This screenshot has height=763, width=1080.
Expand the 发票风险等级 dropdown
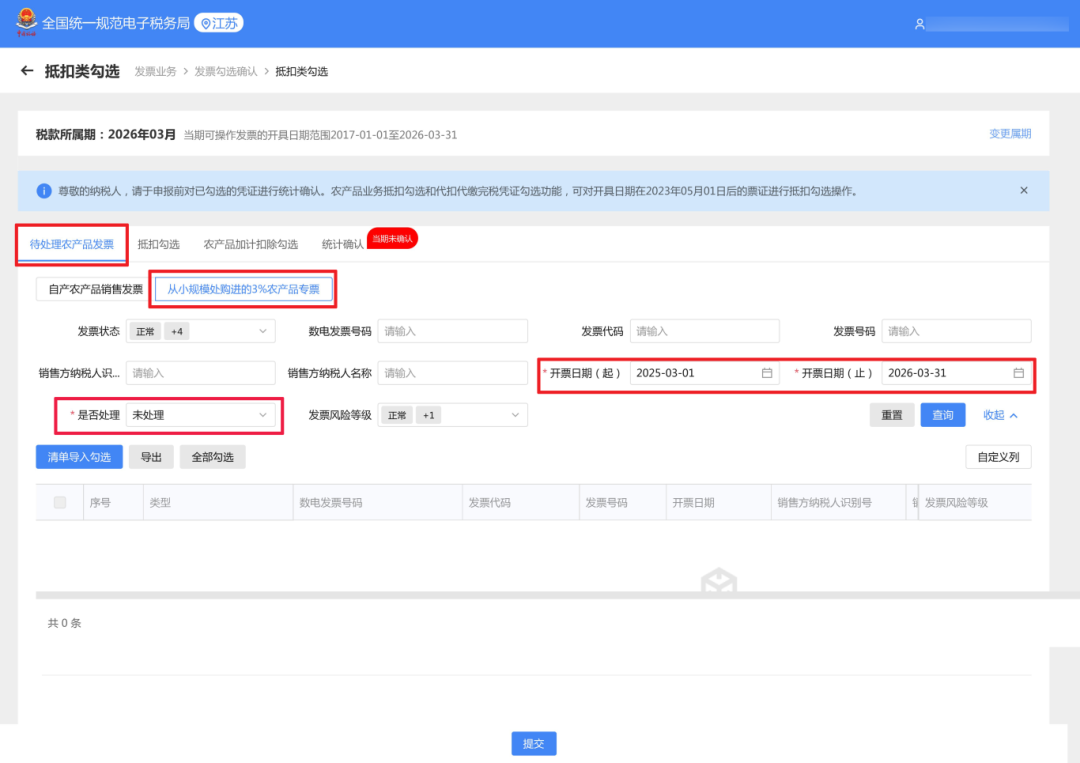(515, 415)
